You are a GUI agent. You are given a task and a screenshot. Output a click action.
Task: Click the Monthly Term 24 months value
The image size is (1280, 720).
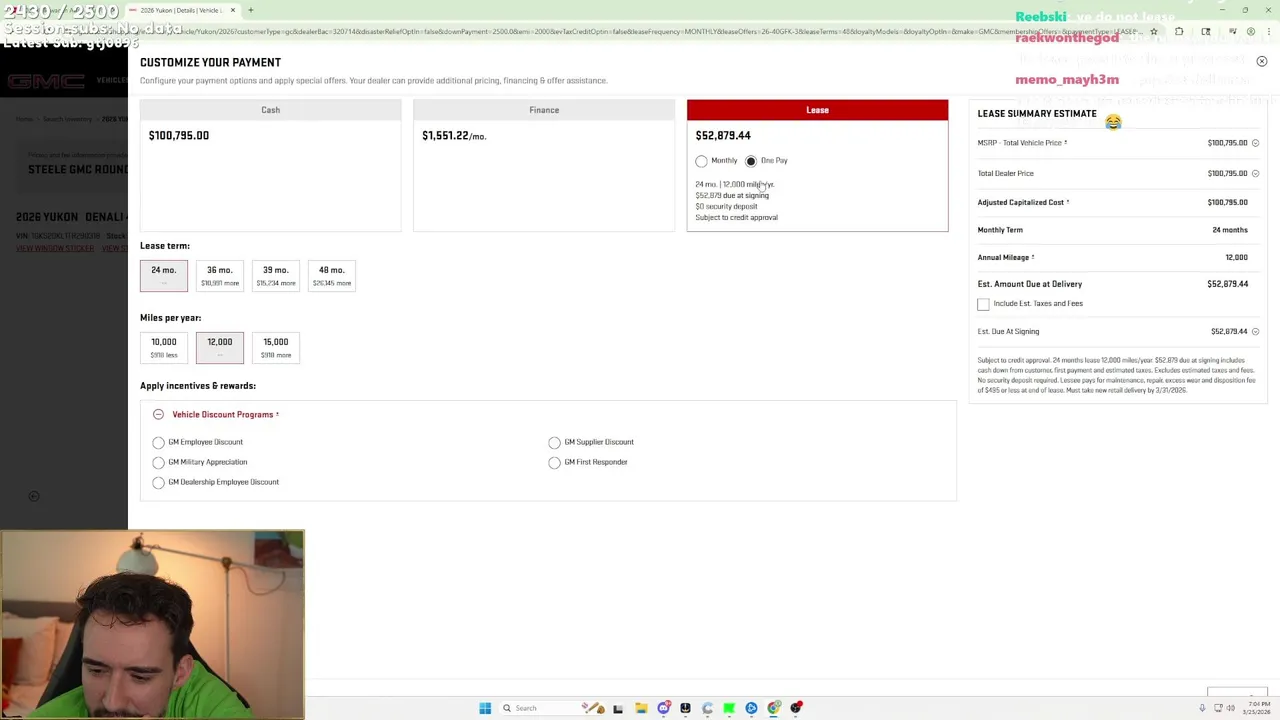pos(1230,230)
